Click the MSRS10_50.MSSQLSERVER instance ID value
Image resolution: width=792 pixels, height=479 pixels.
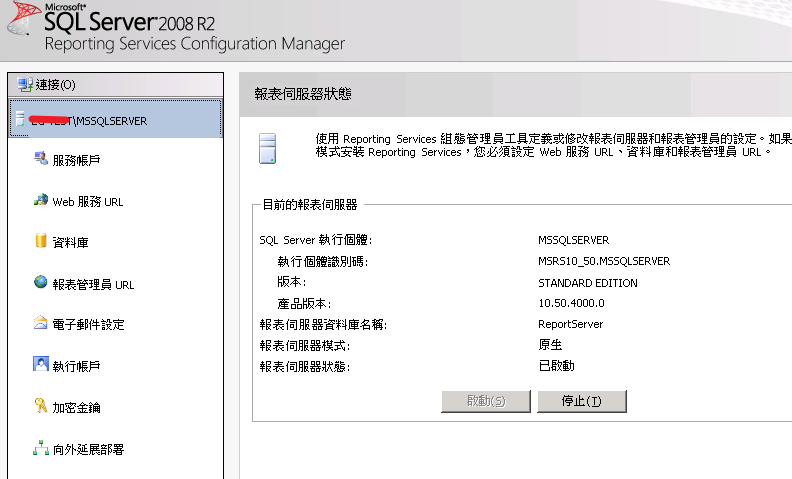(x=604, y=261)
